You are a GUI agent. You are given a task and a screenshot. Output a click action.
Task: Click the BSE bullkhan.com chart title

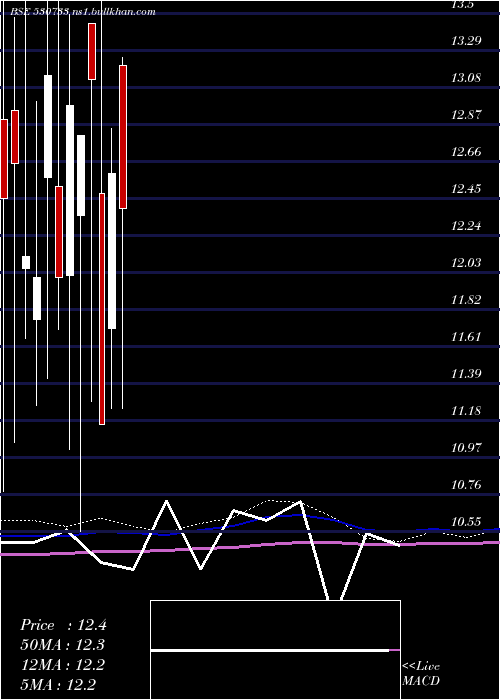(x=83, y=12)
